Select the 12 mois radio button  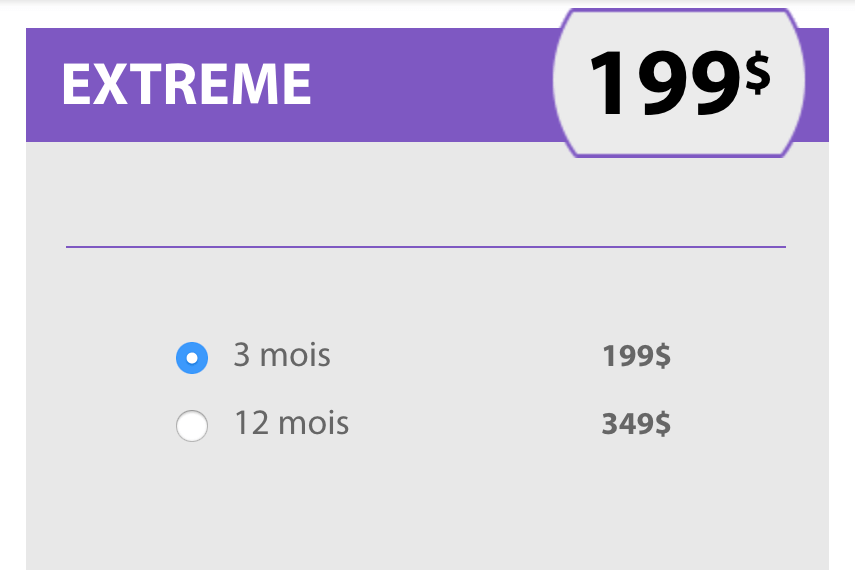tap(191, 426)
